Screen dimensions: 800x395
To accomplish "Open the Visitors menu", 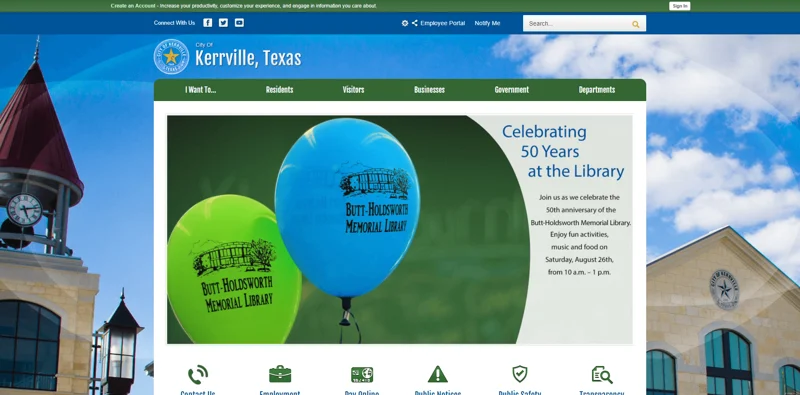I will [354, 90].
